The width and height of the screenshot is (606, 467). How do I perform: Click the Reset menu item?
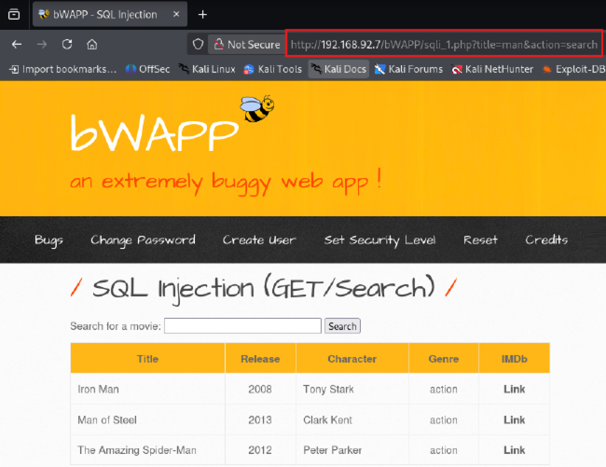pos(480,240)
